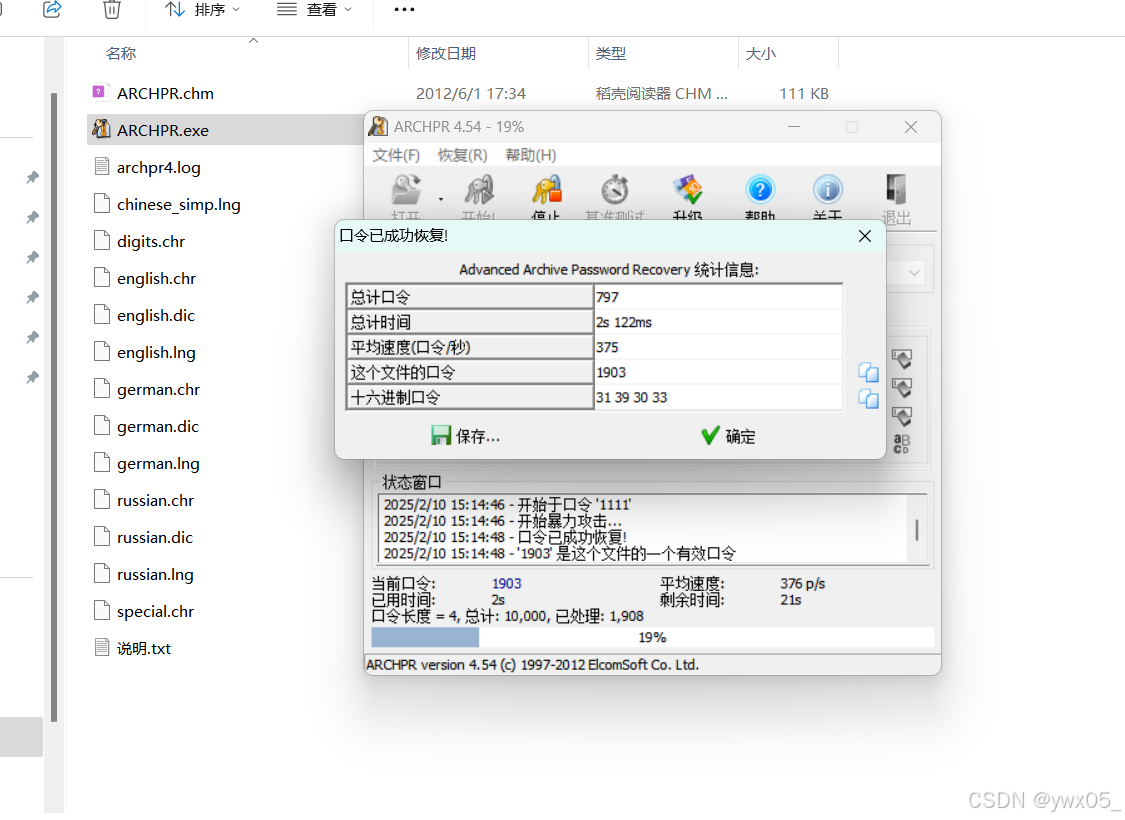This screenshot has width=1125, height=820.
Task: Click the 19% progress bar
Action: point(650,636)
